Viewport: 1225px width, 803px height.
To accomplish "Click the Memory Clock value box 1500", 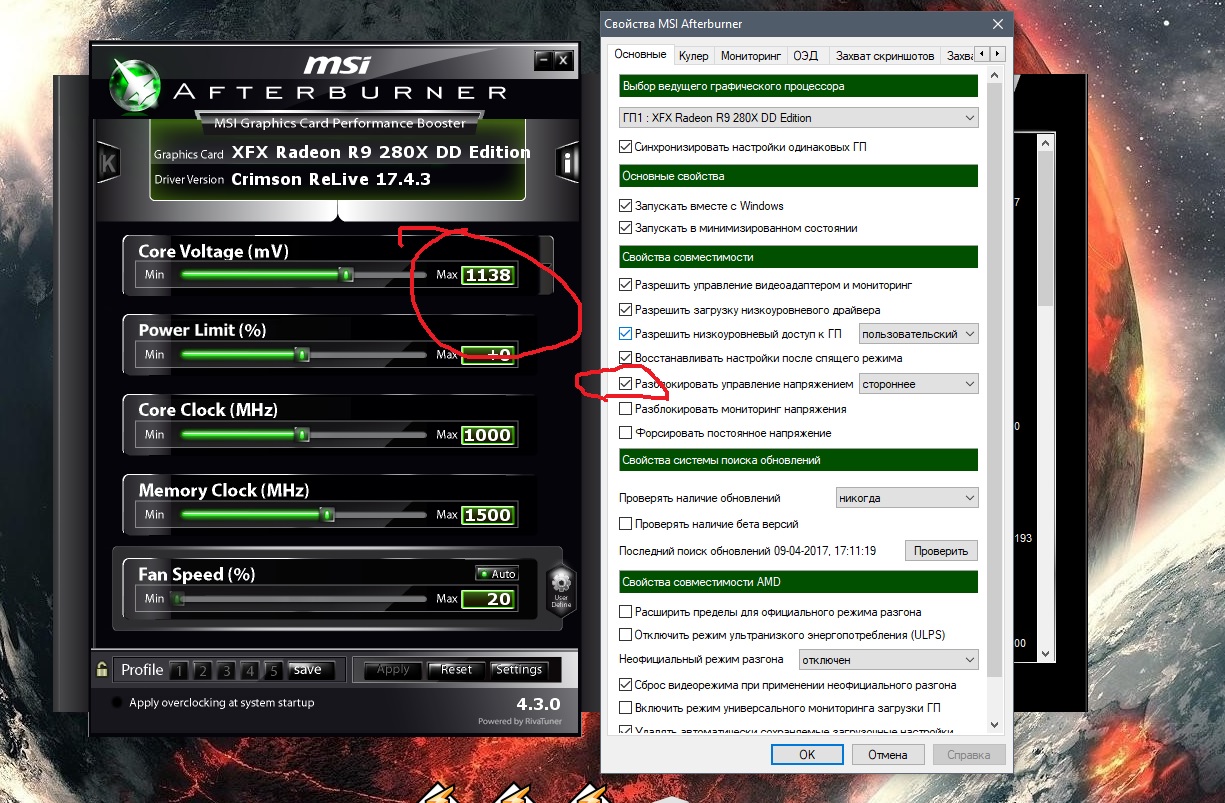I will tap(488, 515).
